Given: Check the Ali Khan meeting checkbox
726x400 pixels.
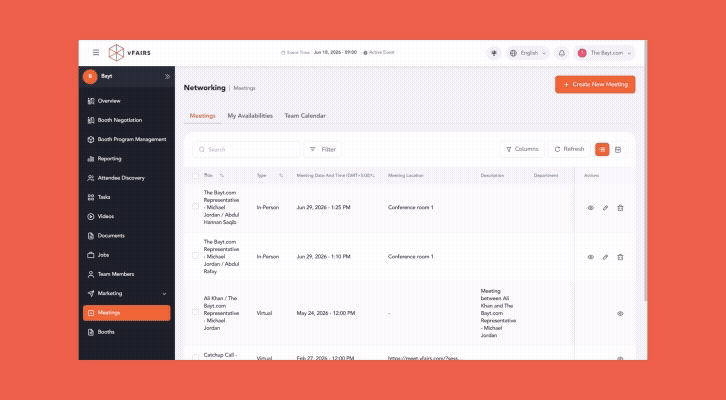Looking at the screenshot, I should point(195,312).
